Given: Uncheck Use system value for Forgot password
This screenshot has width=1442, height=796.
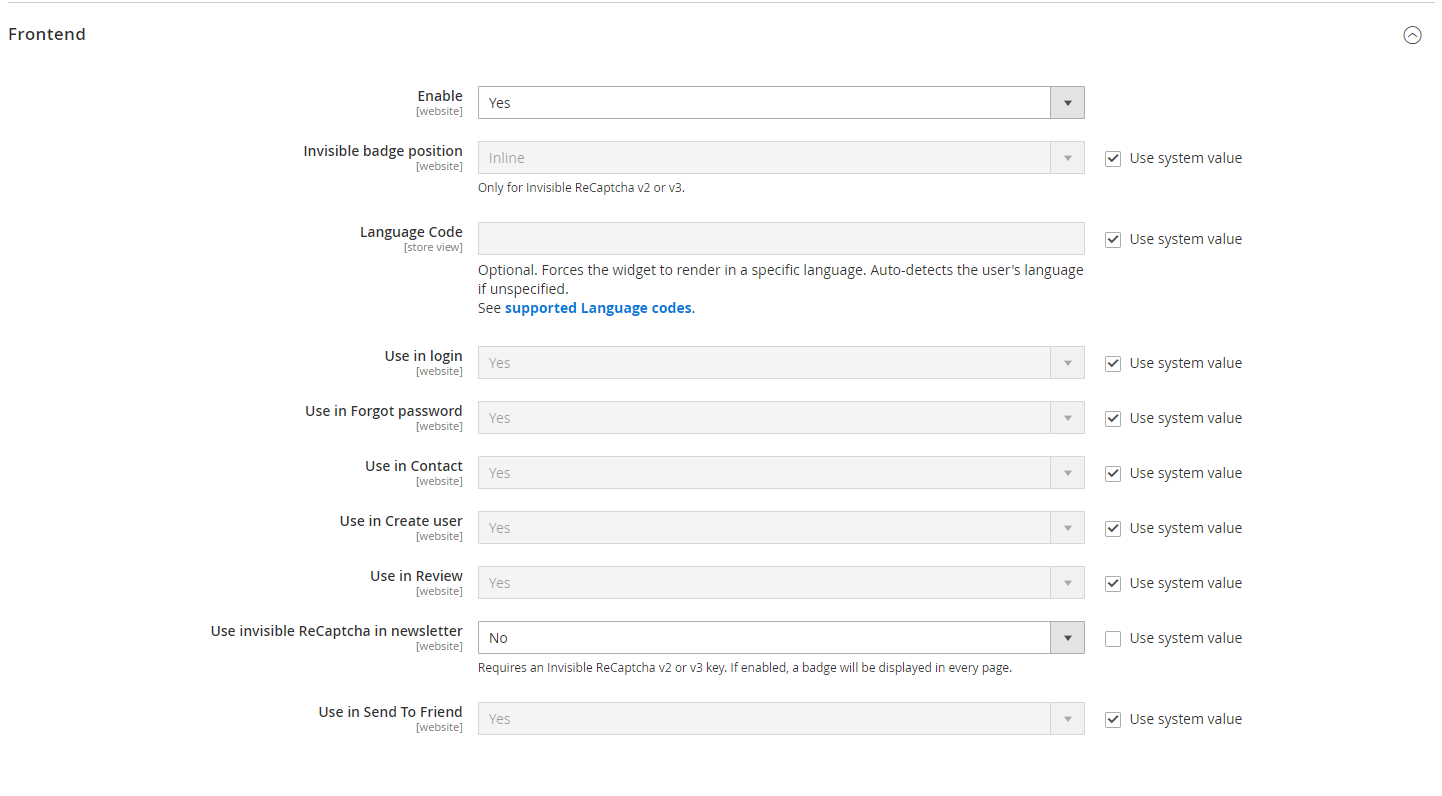Looking at the screenshot, I should click(x=1113, y=418).
